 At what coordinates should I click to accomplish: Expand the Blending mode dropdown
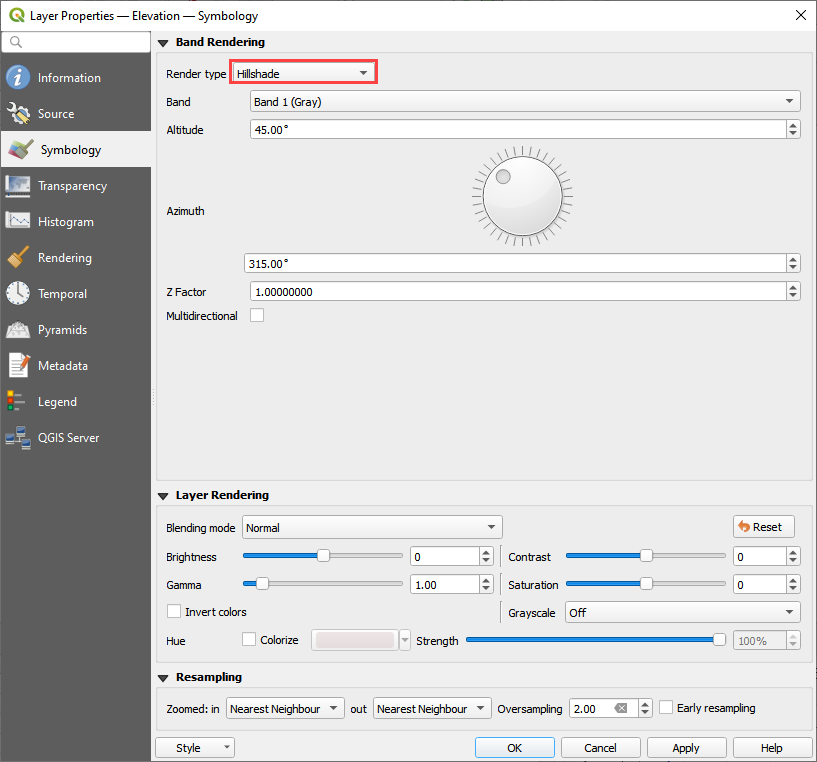[372, 527]
